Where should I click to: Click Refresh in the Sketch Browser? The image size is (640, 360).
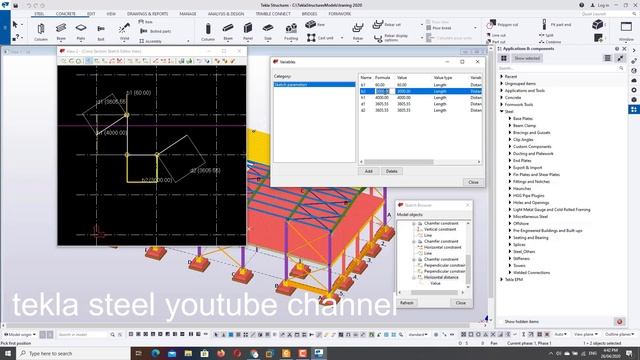407,303
